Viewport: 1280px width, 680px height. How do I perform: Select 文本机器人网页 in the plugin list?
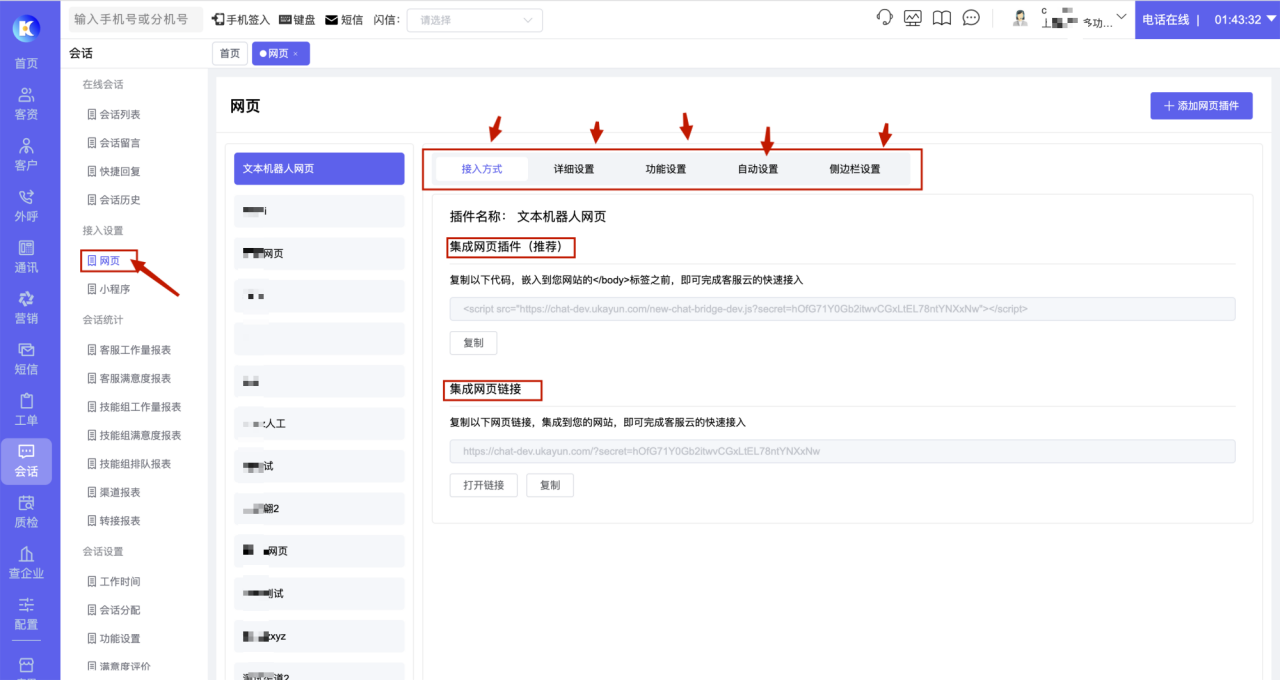click(x=319, y=169)
